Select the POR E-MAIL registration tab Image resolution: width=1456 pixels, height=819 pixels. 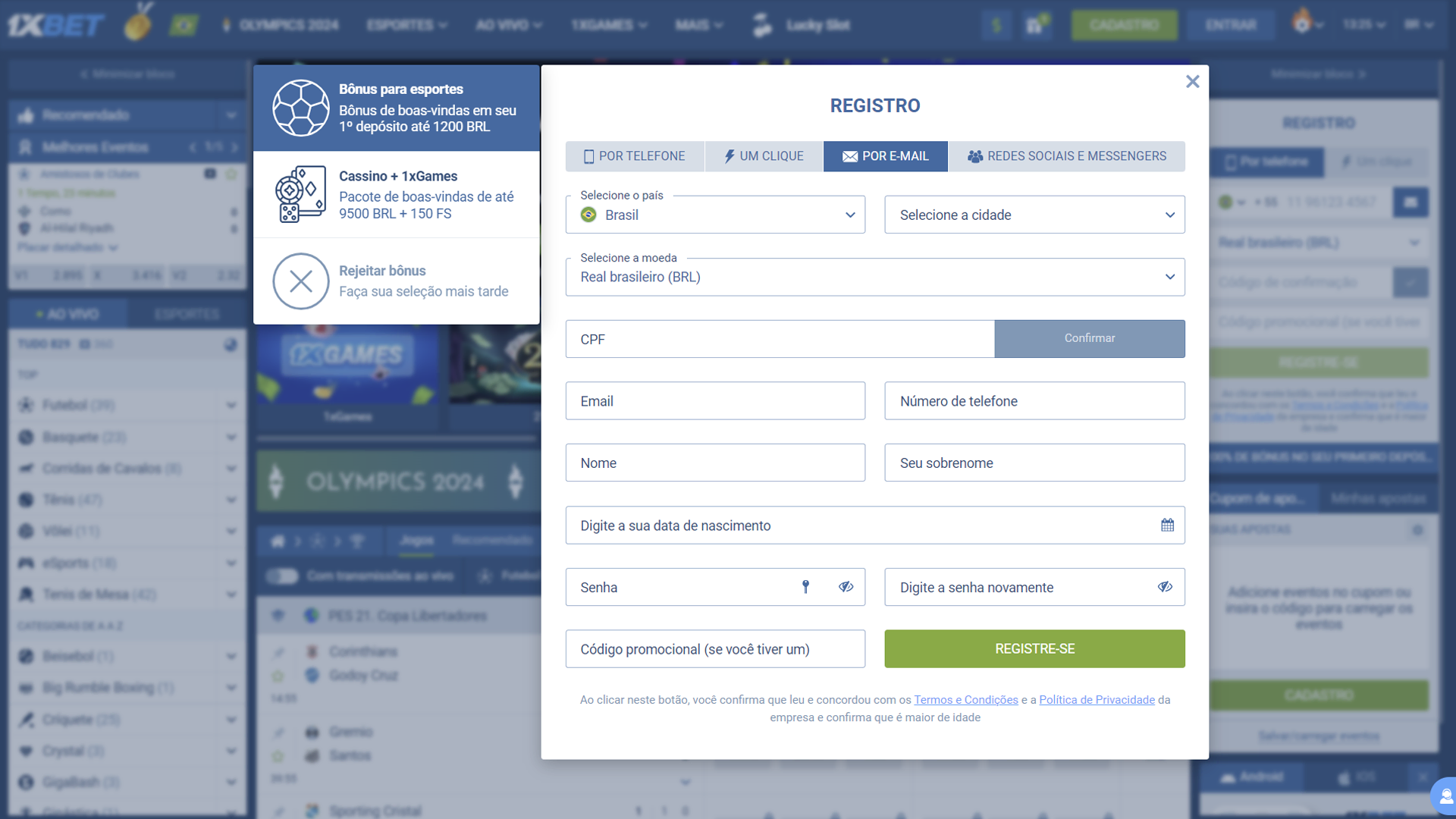click(x=885, y=156)
